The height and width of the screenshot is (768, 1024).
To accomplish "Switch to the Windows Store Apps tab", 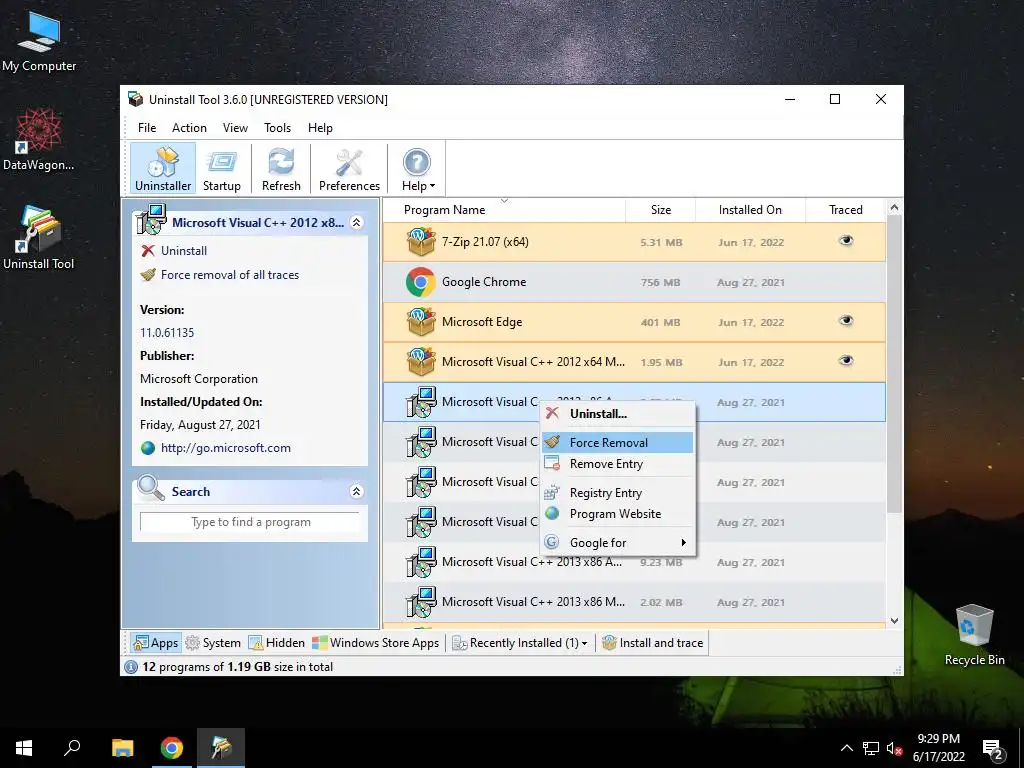I will [x=376, y=643].
